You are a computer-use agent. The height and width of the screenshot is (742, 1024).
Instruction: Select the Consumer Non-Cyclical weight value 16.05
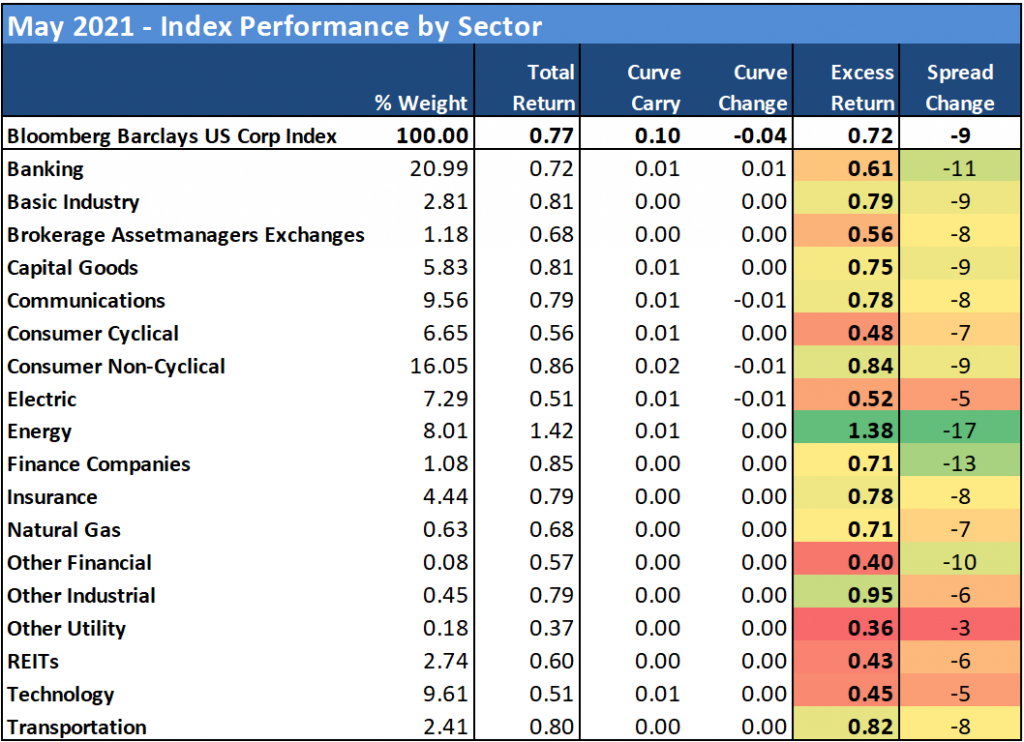tap(441, 366)
